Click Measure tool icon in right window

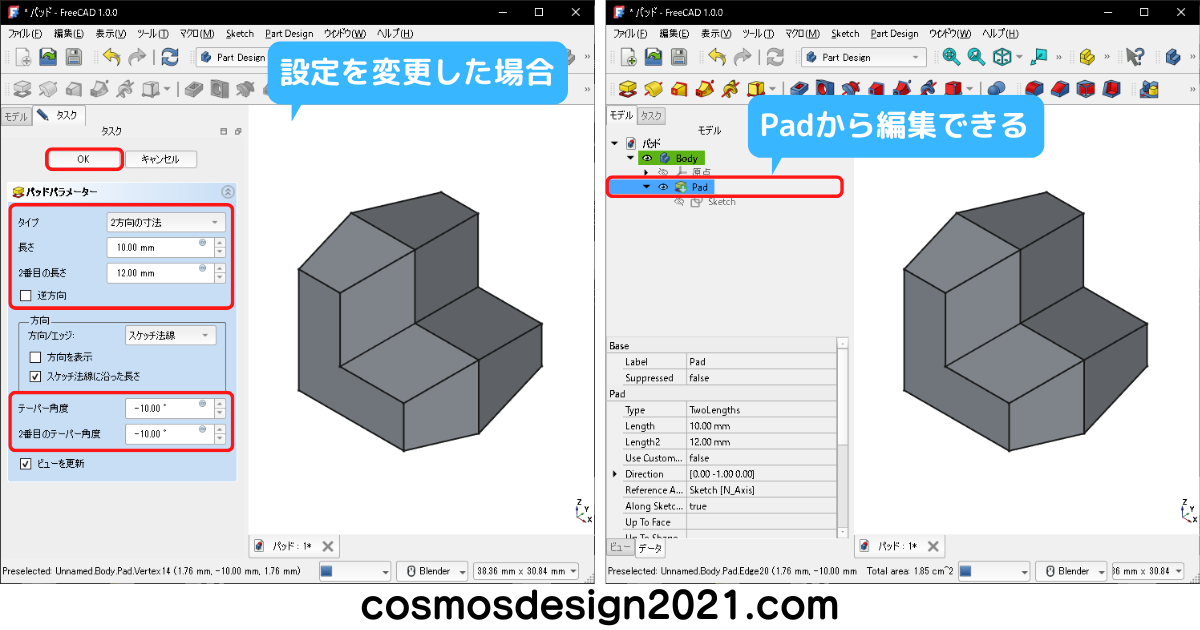(1040, 58)
